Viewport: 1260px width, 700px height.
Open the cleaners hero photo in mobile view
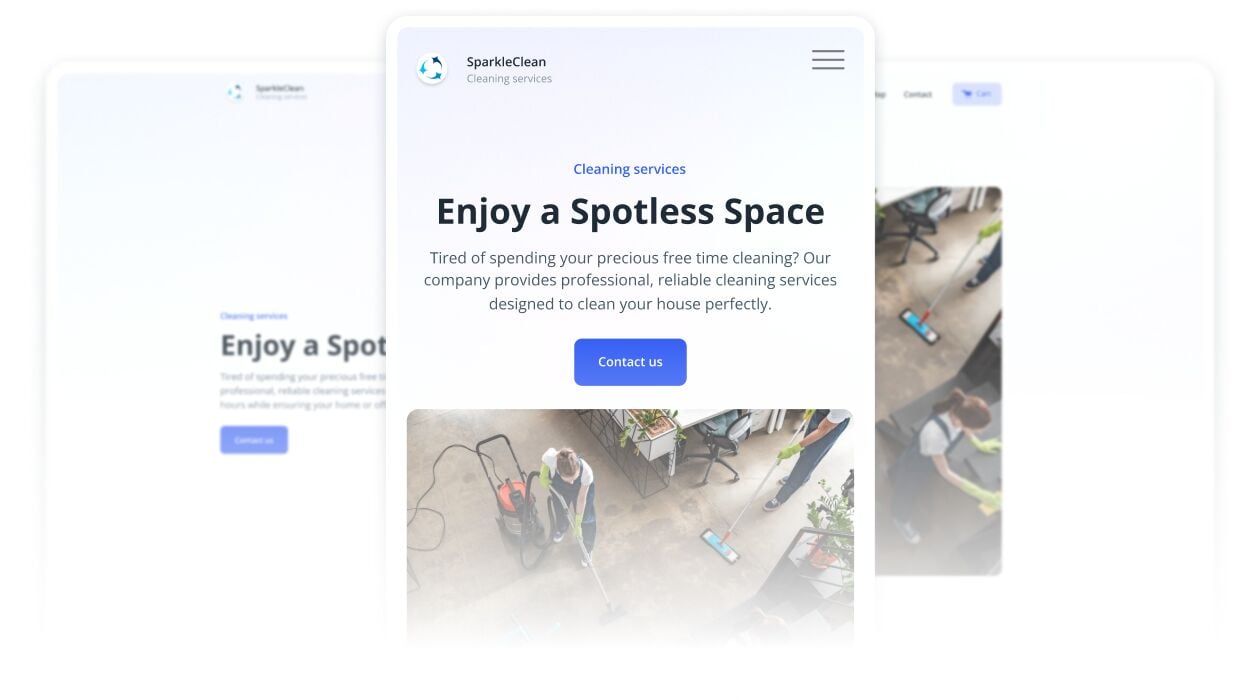coord(630,527)
